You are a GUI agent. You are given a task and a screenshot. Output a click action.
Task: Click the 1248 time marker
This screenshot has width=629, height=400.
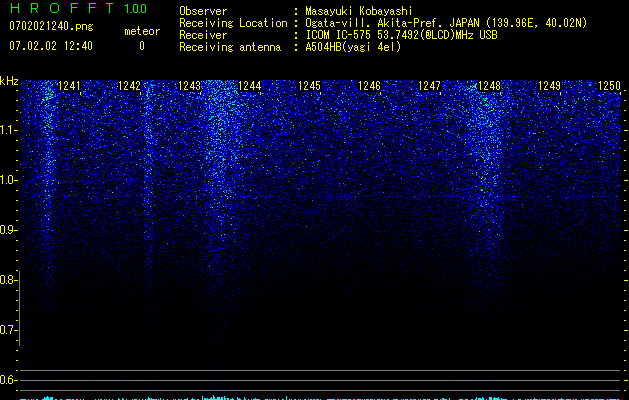[489, 86]
